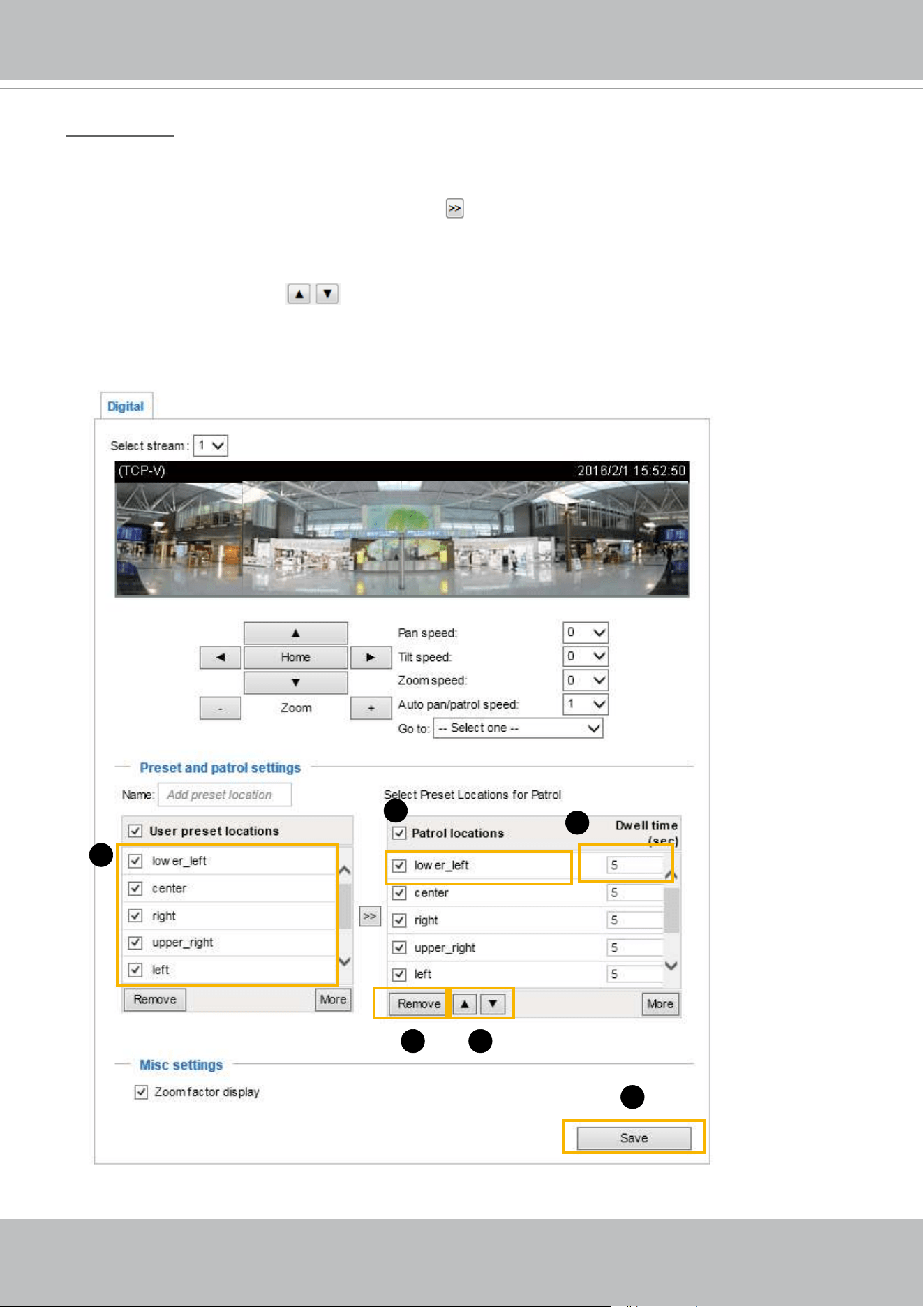
Task: Click the Home button
Action: (x=295, y=657)
